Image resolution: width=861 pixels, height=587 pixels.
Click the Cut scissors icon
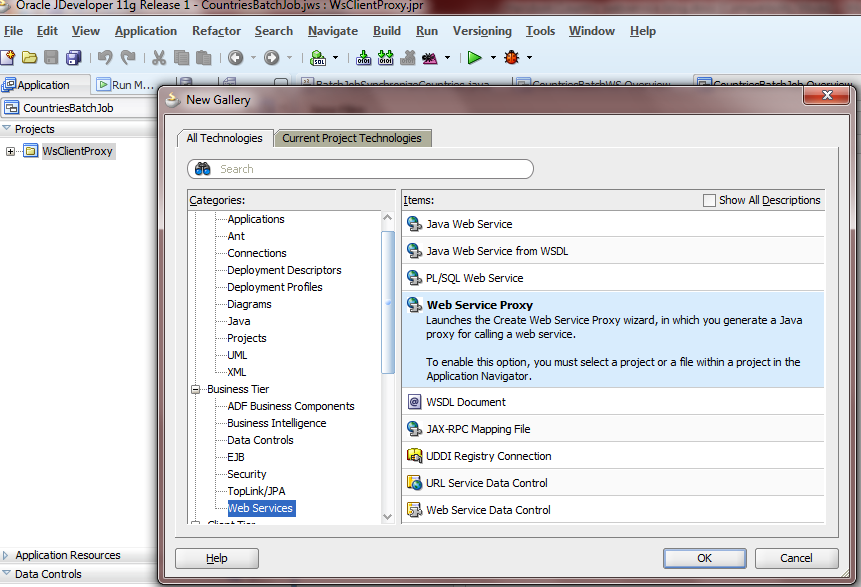tap(159, 58)
